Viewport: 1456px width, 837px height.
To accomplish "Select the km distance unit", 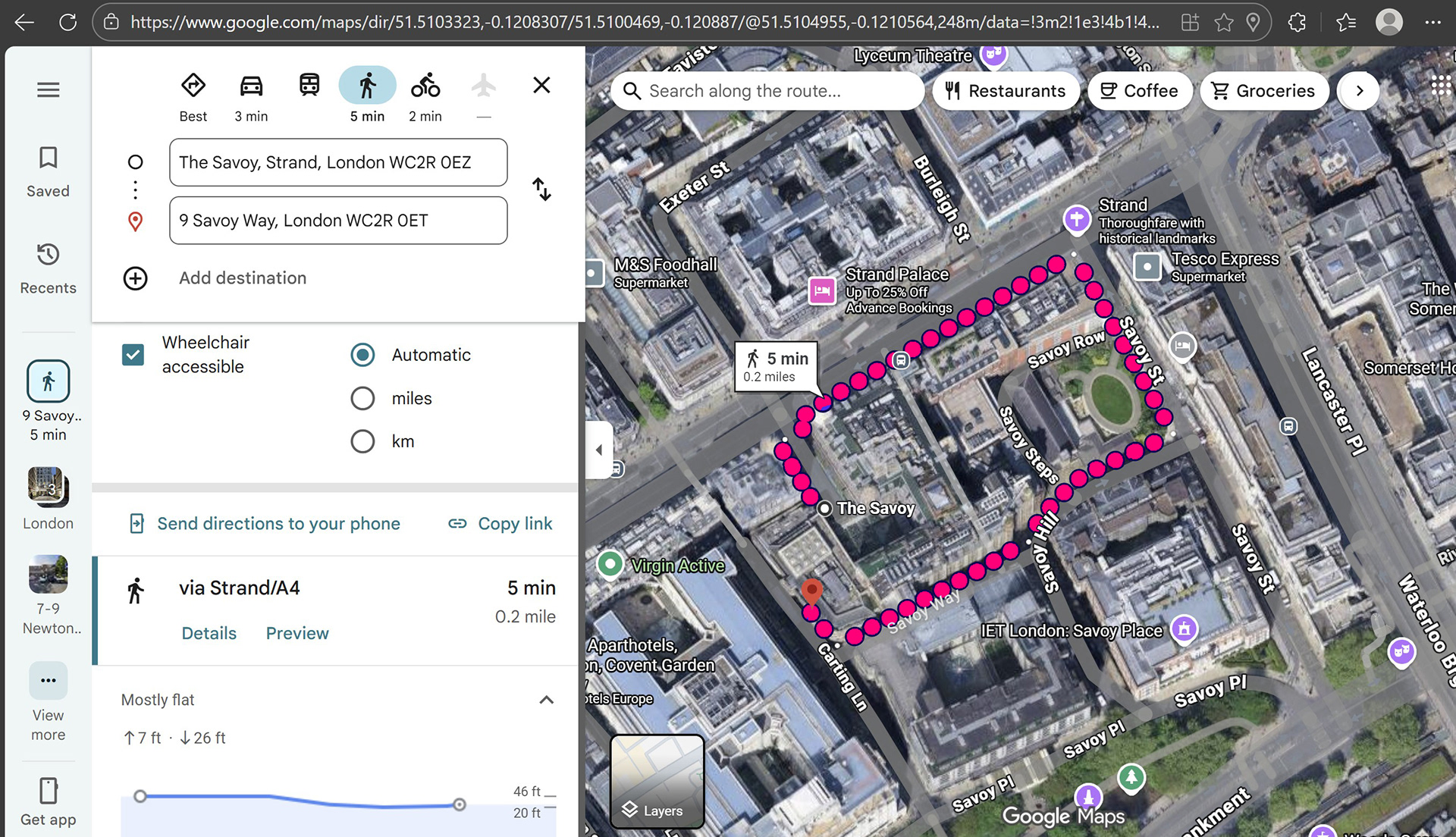I will (362, 441).
